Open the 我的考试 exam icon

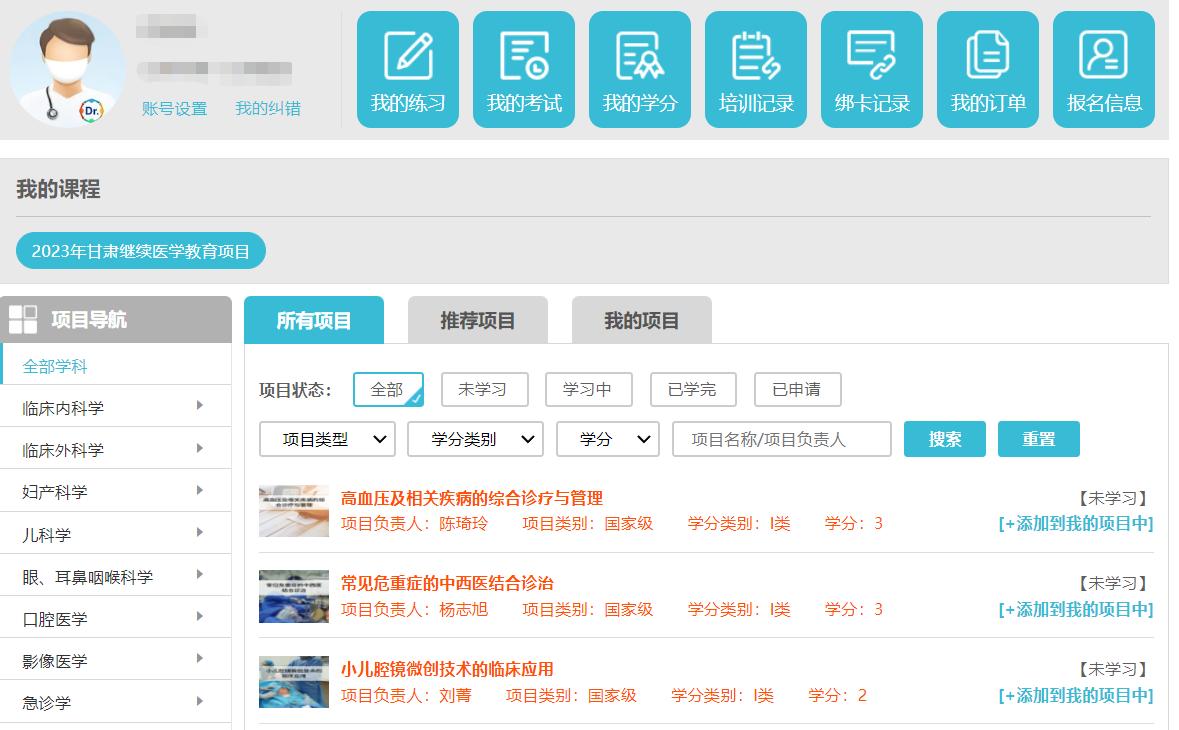[x=524, y=70]
